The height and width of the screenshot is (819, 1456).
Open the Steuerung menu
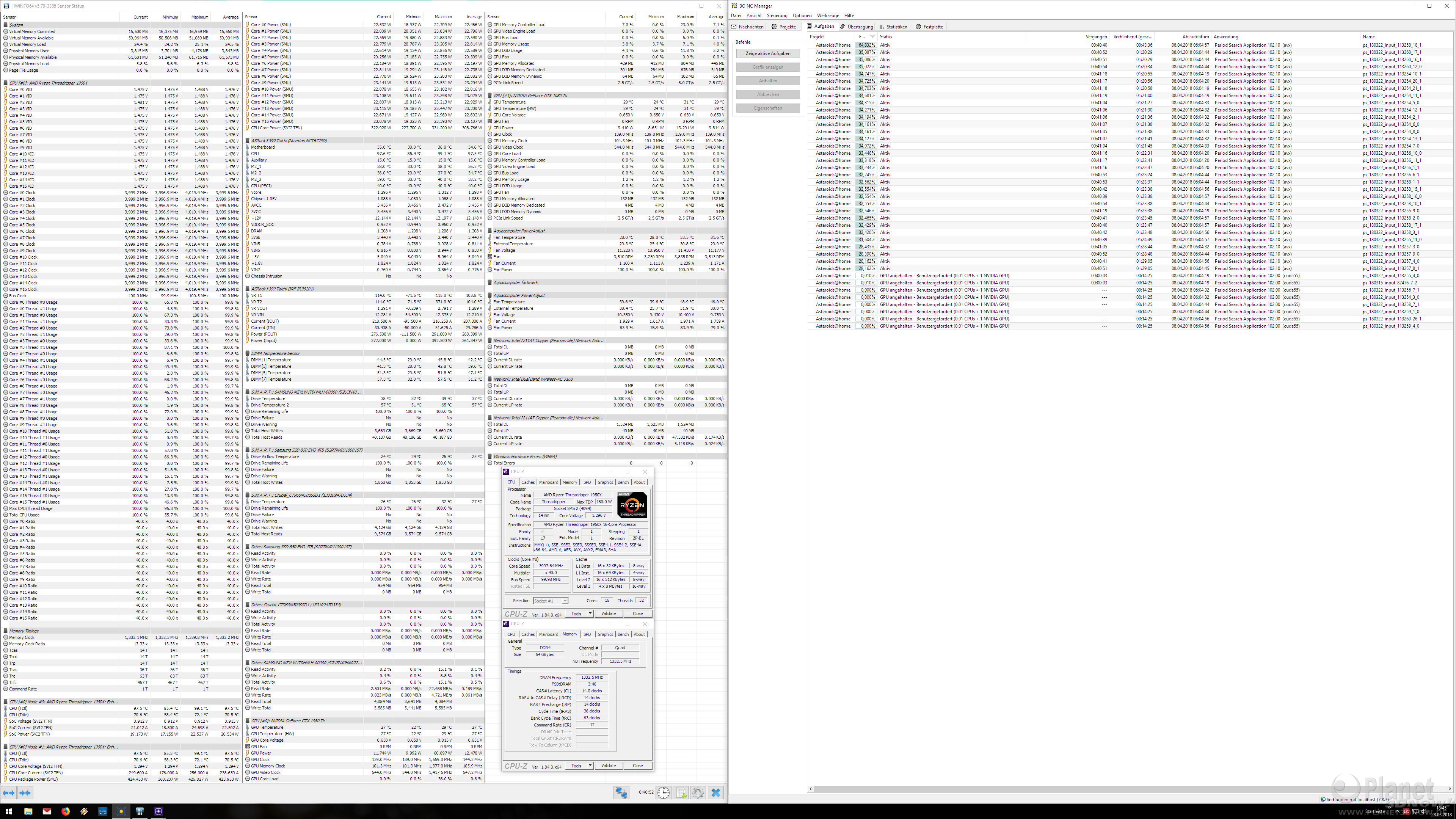[777, 16]
